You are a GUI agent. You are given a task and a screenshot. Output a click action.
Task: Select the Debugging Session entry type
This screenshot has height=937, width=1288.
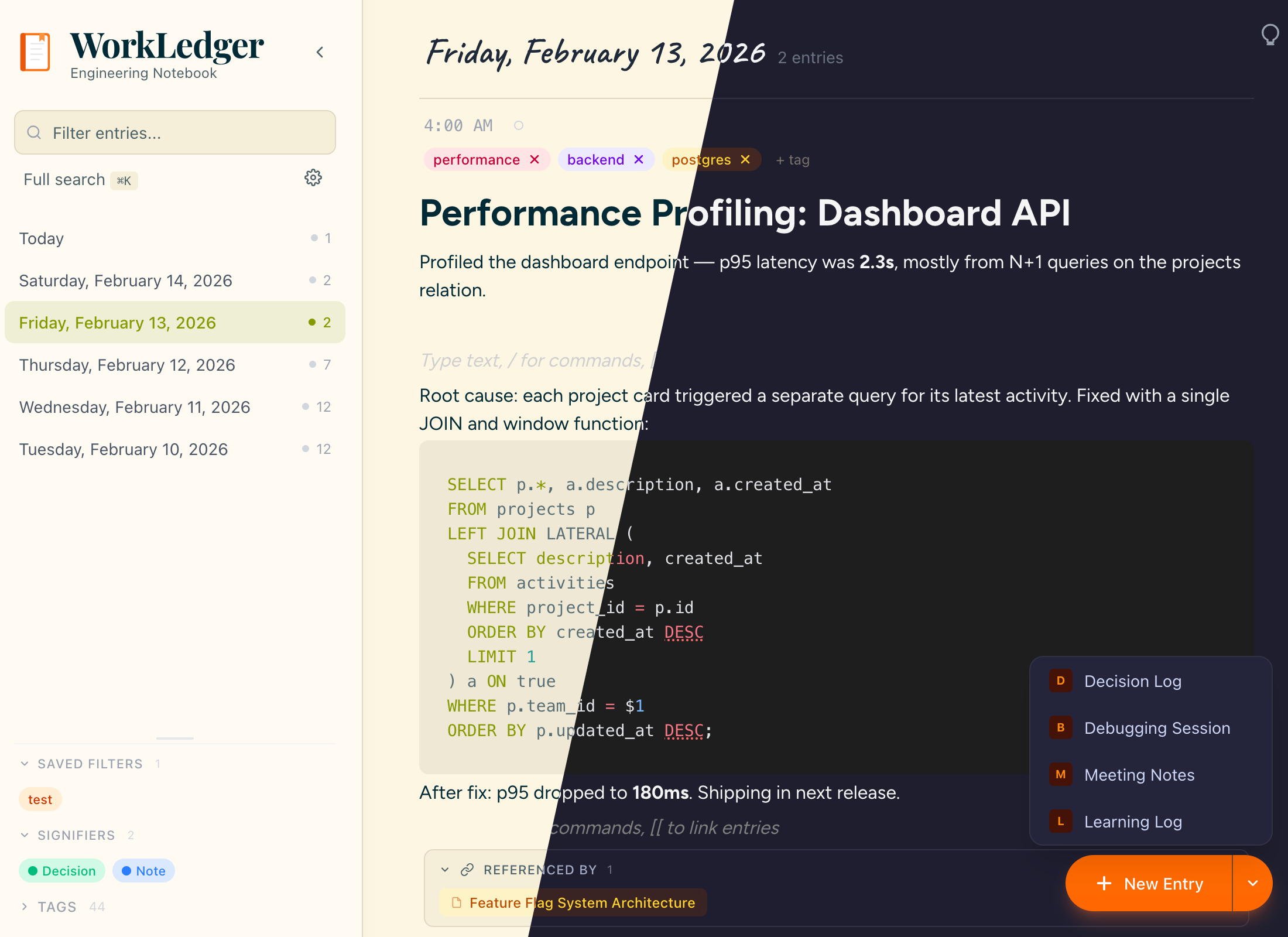[1156, 728]
